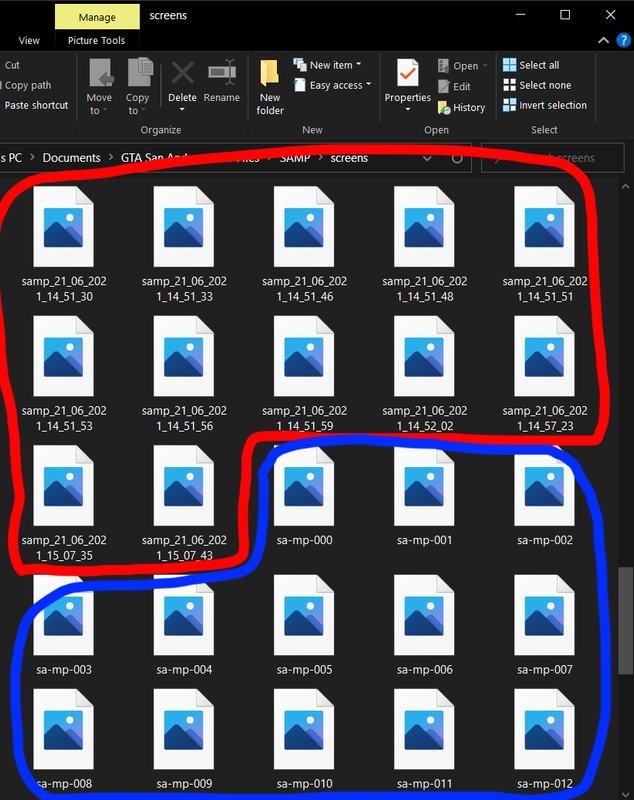This screenshot has height=800, width=634.
Task: Click the History button
Action: click(462, 108)
